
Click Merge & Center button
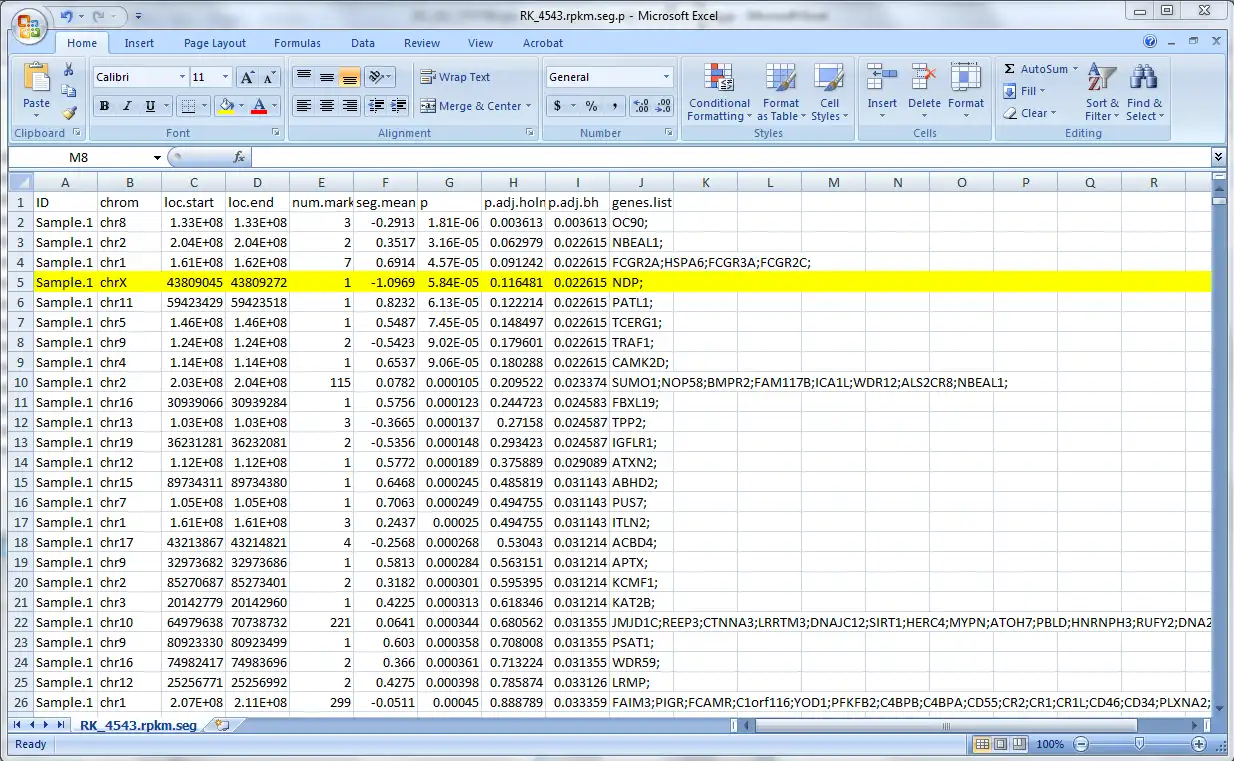pyautogui.click(x=471, y=106)
